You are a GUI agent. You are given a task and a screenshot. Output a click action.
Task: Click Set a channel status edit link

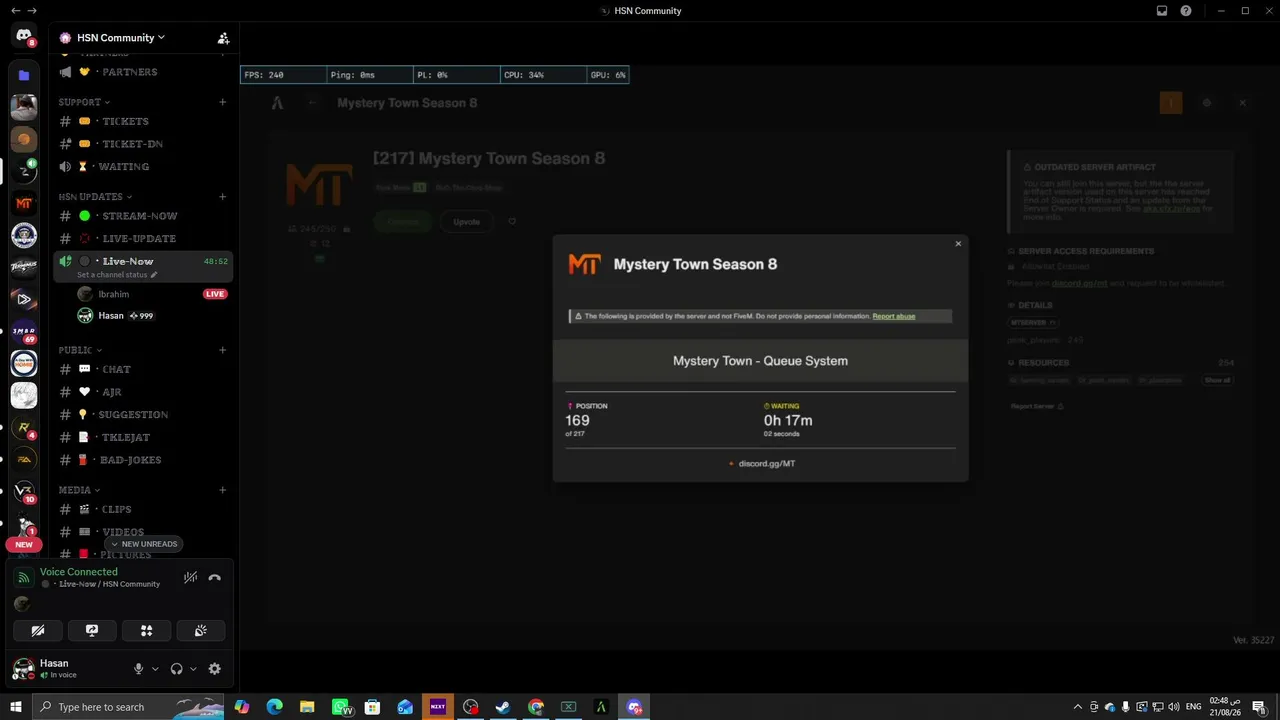click(117, 275)
